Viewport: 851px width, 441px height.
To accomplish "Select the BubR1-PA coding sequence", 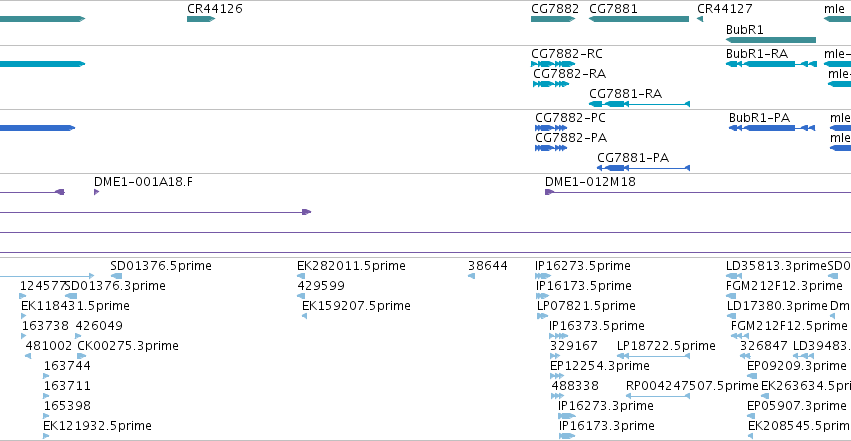I will tap(772, 128).
